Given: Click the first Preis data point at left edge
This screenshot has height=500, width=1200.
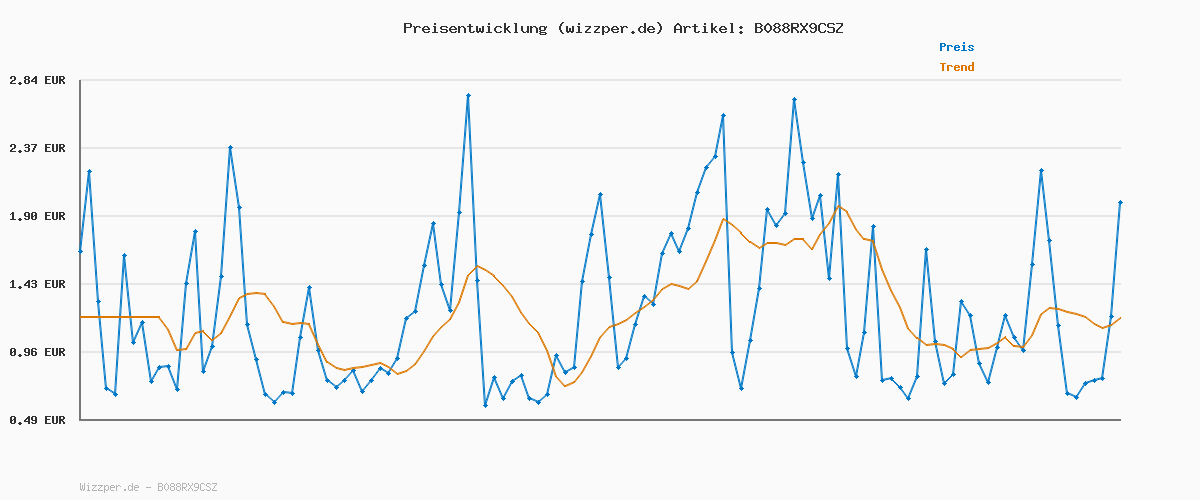Looking at the screenshot, I should [x=81, y=251].
